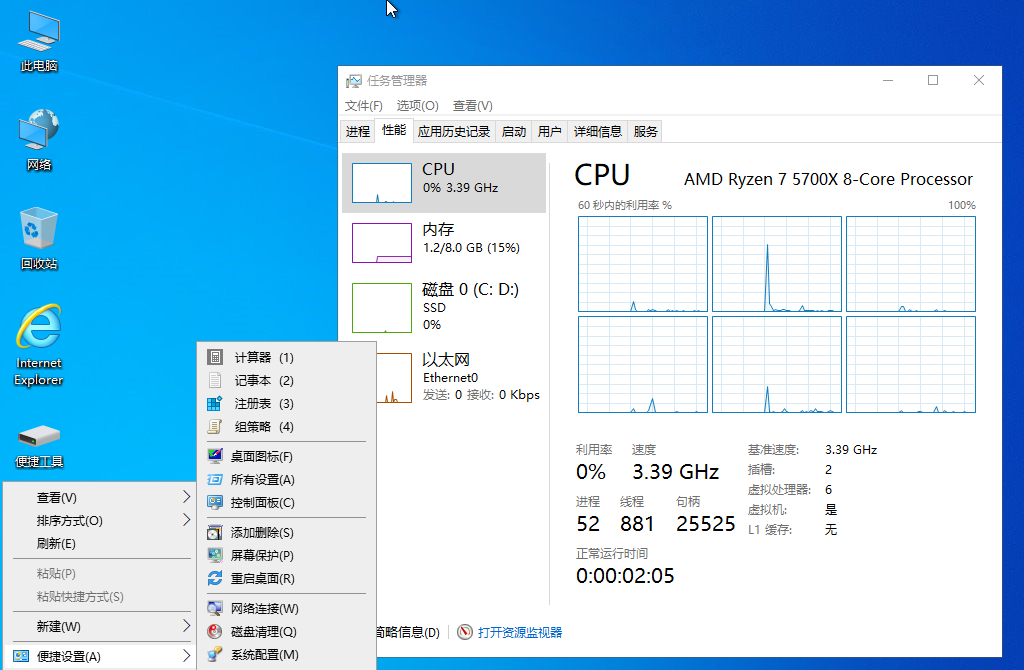Select the 网络 desktop icon
Viewport: 1024px width, 670px height.
click(39, 140)
